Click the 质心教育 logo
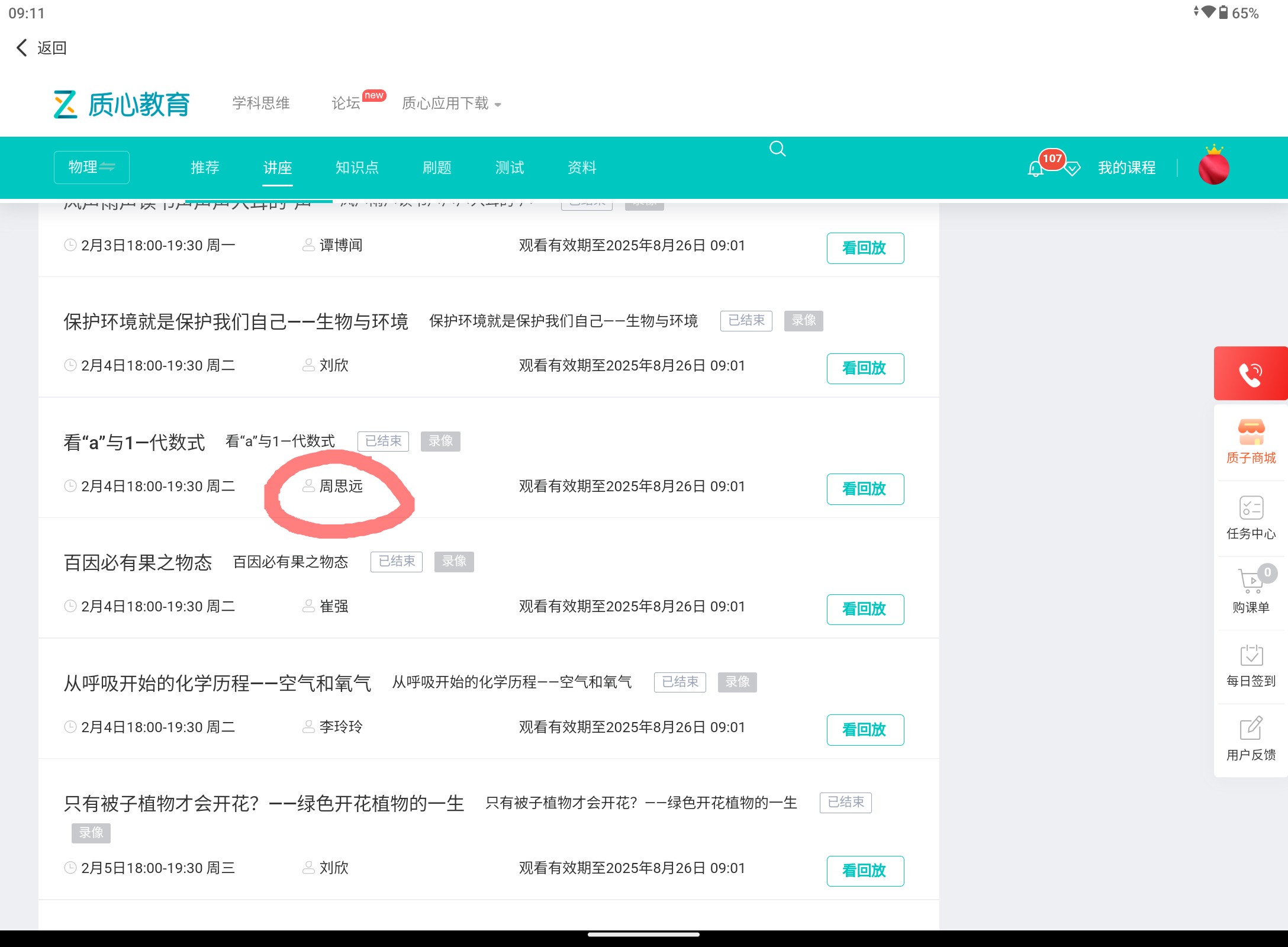This screenshot has height=947, width=1288. coord(122,104)
